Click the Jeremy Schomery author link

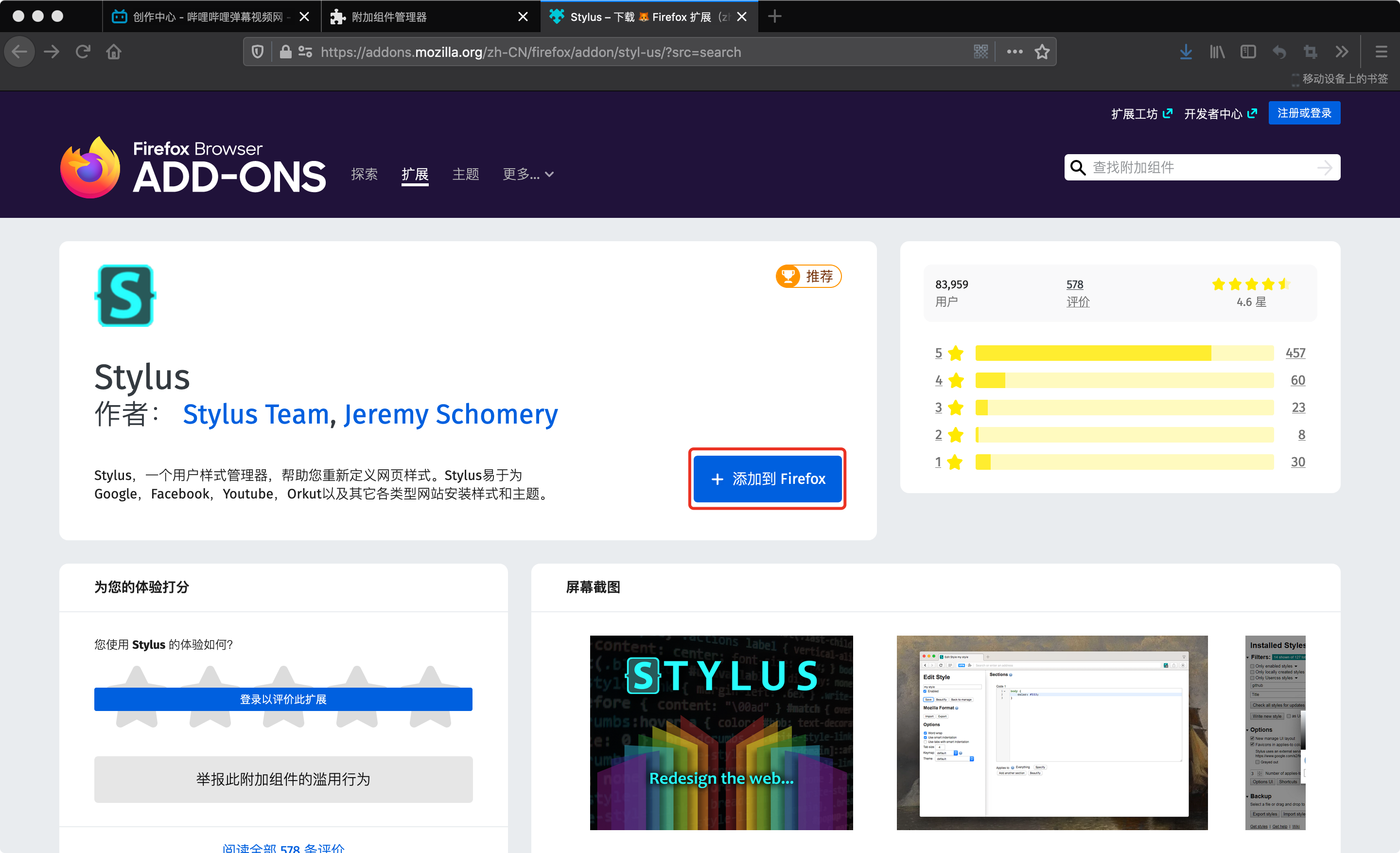(451, 414)
